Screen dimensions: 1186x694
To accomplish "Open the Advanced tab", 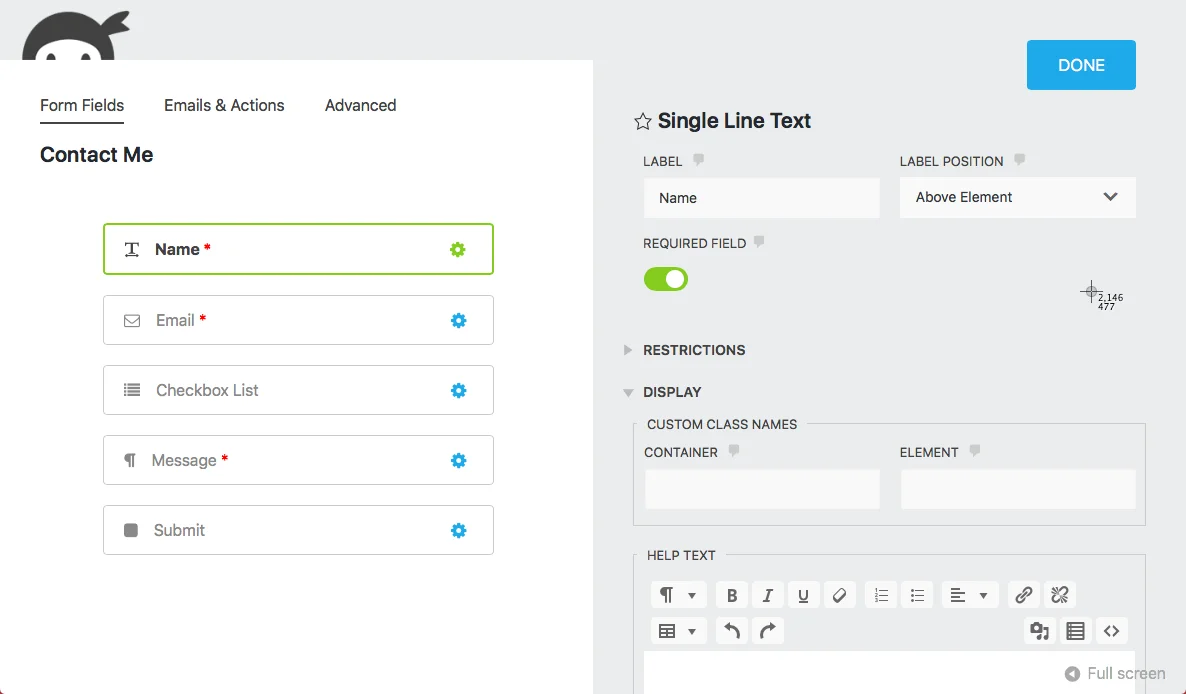I will [x=360, y=105].
